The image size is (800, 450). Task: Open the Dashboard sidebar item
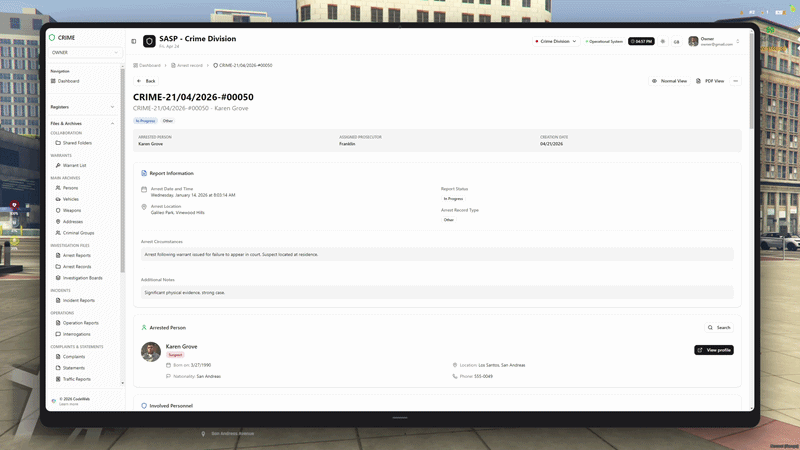[x=68, y=81]
